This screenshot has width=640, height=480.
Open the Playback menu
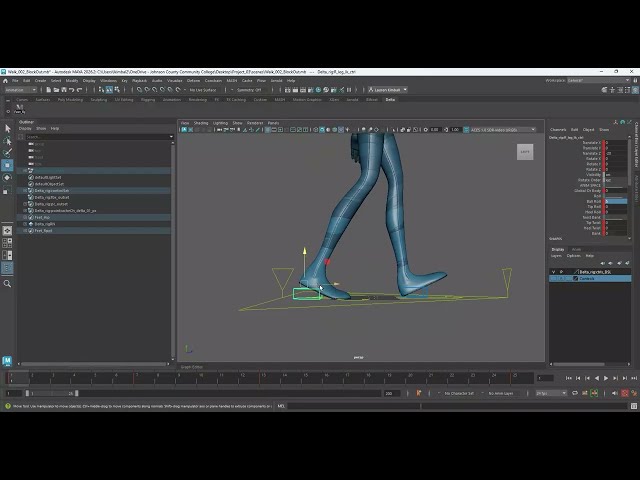click(x=140, y=81)
